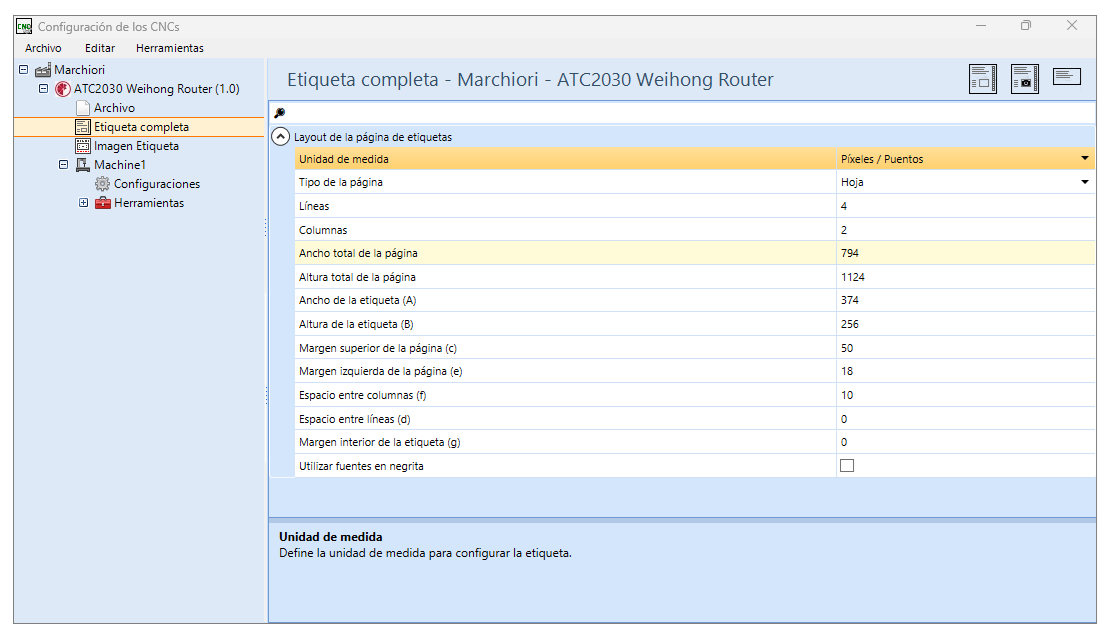Toggle Utilizar fuentes en negrita checkbox

[x=847, y=466]
